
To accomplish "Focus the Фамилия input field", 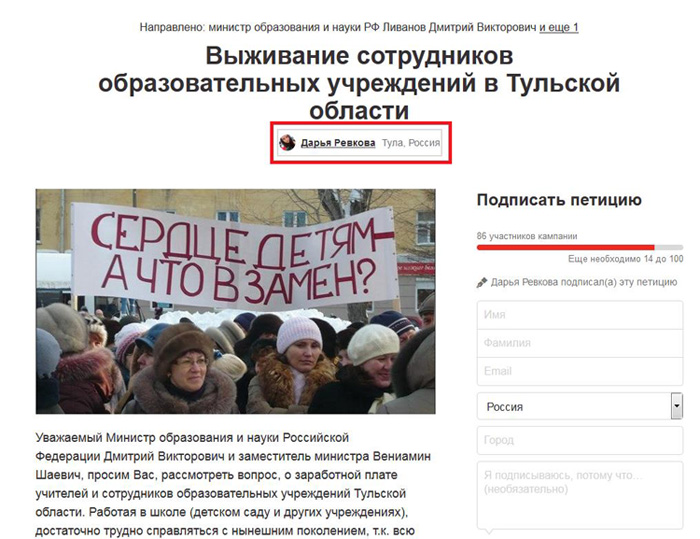I will tap(580, 343).
